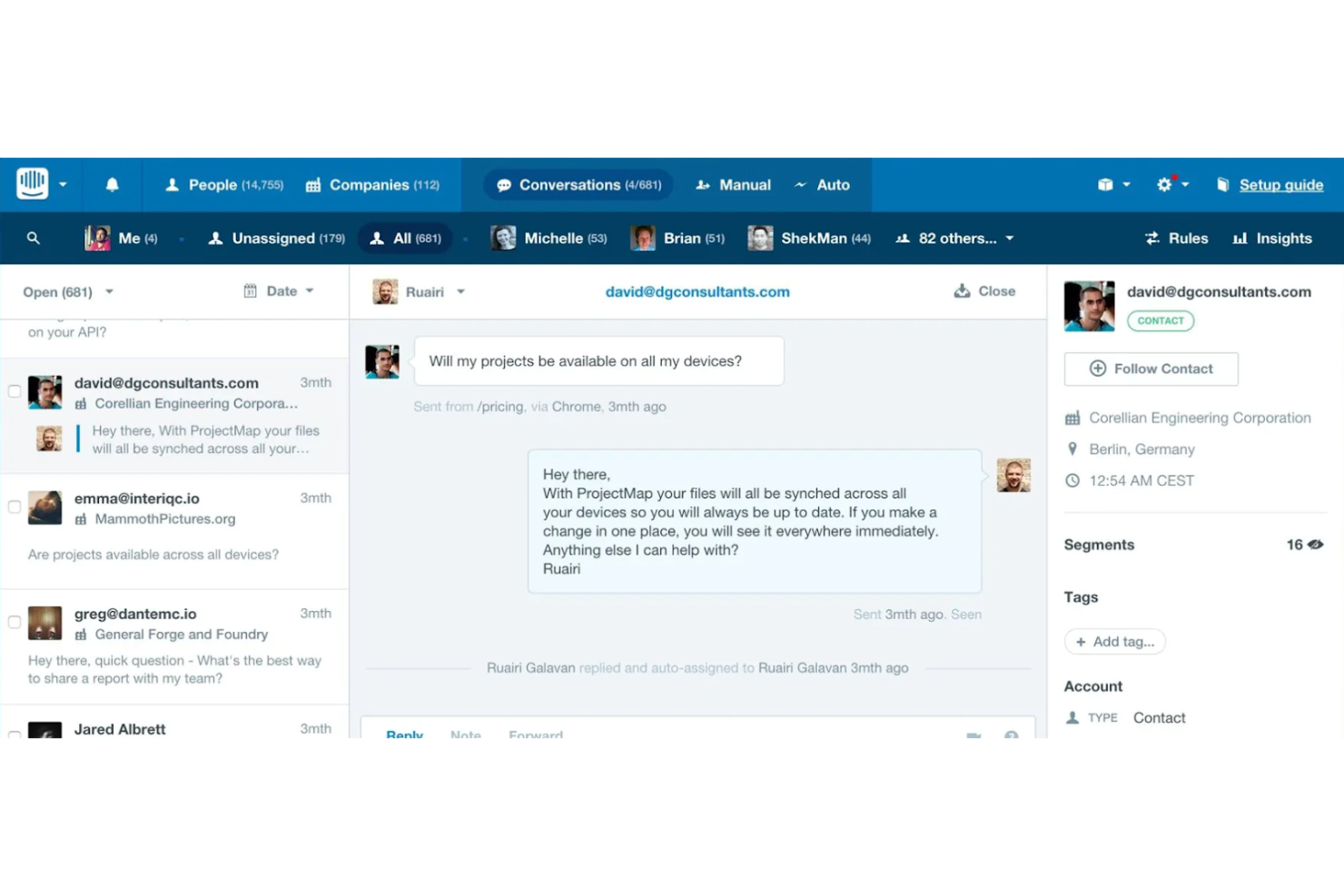1344x896 pixels.
Task: Click the export/download icon next to Close
Action: click(961, 290)
